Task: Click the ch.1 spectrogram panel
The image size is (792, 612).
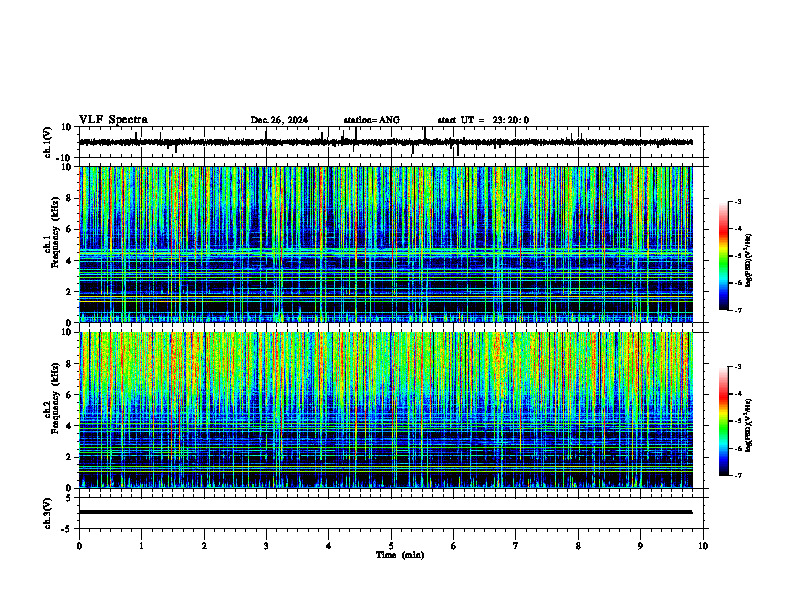Action: [385, 244]
